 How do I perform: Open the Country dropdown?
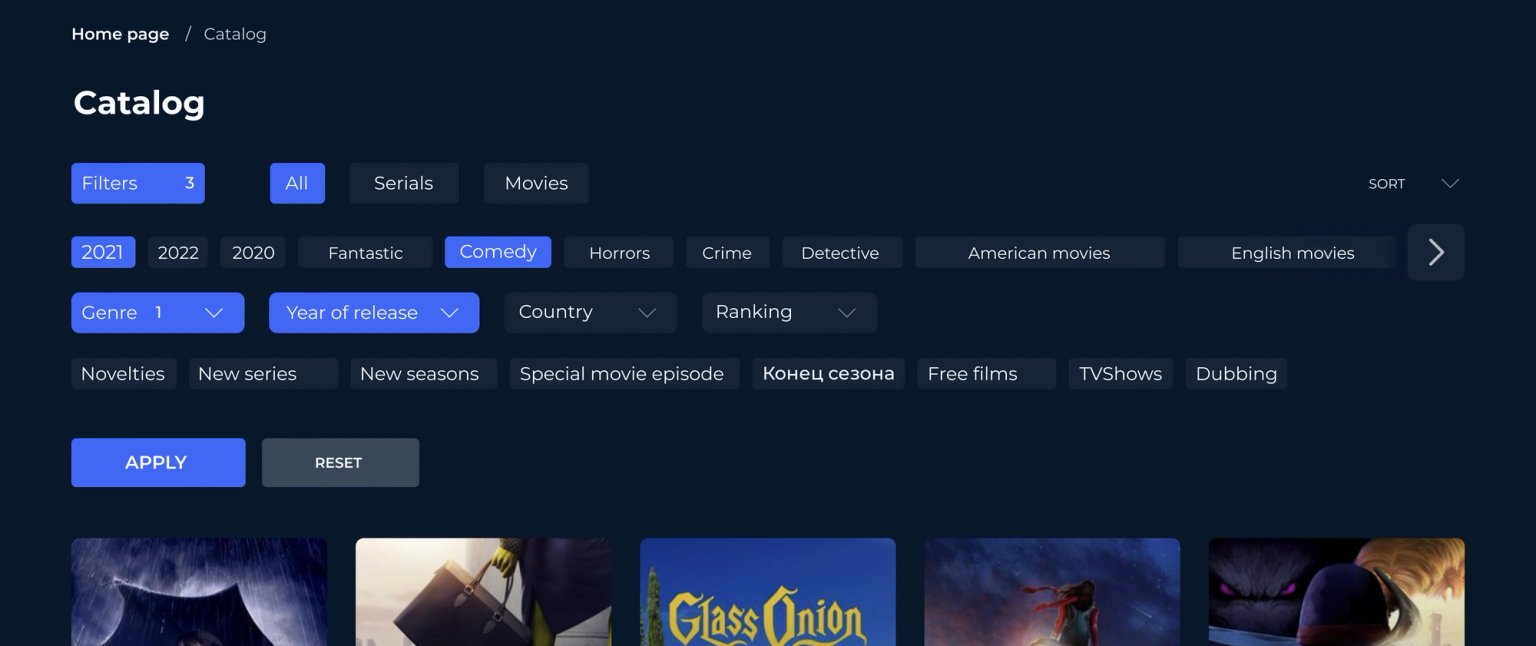[590, 313]
